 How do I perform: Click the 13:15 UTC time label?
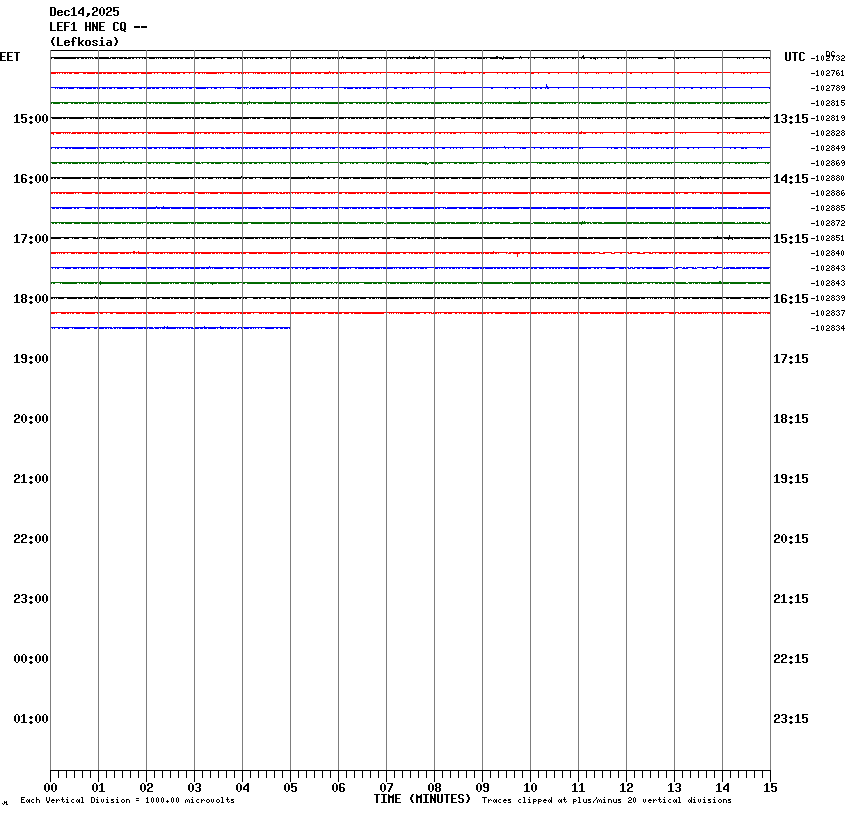point(790,119)
